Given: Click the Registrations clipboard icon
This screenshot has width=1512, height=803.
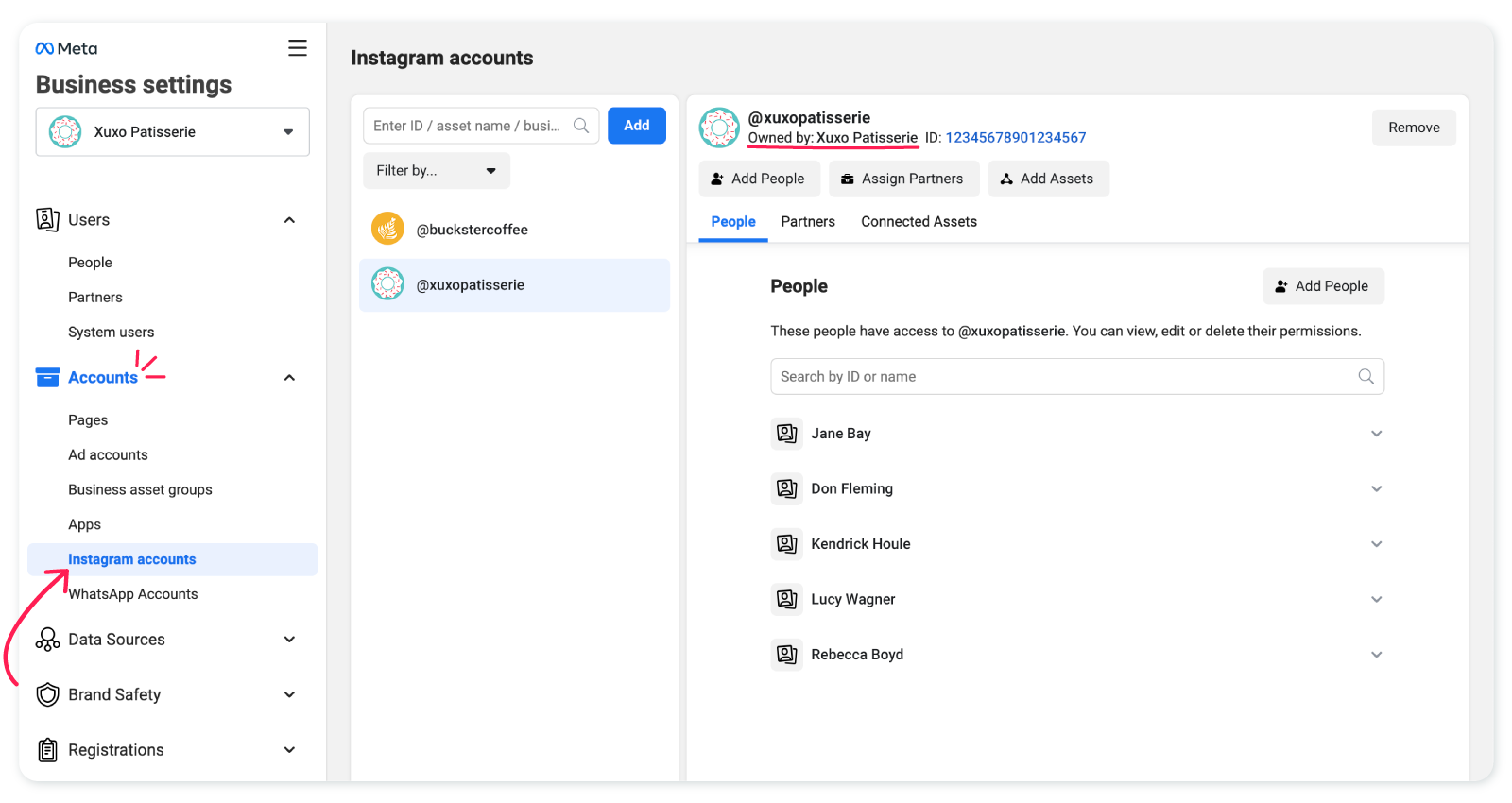Looking at the screenshot, I should click(x=47, y=750).
